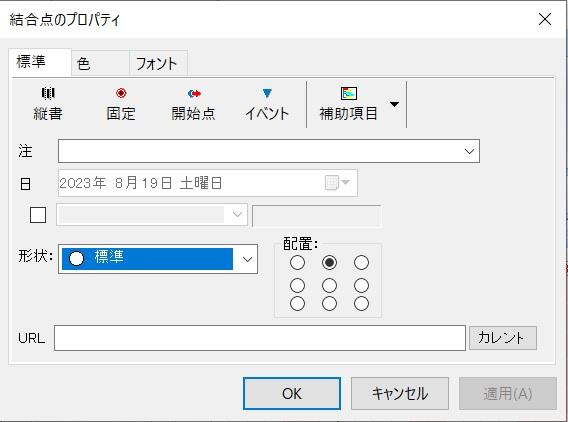Choose top-center 配置 radio button
Viewport: 568px width, 422px height.
329,263
